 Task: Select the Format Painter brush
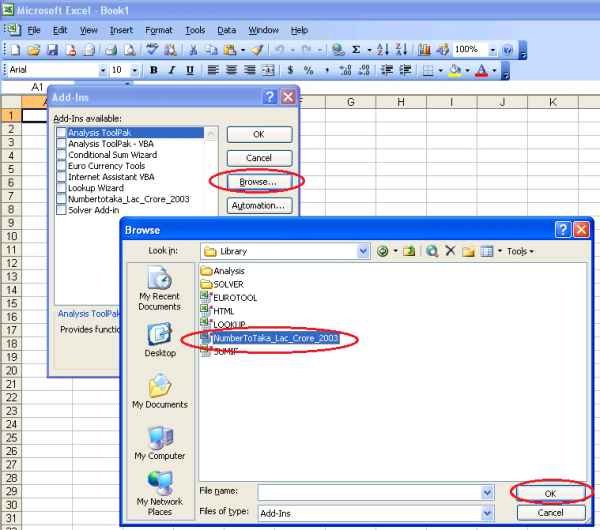pos(257,50)
